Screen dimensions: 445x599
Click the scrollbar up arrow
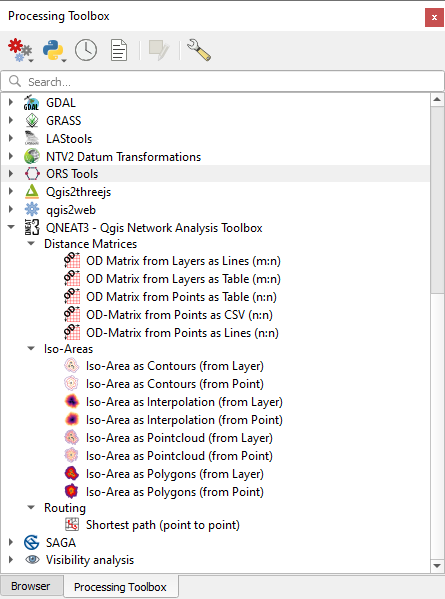pyautogui.click(x=437, y=100)
